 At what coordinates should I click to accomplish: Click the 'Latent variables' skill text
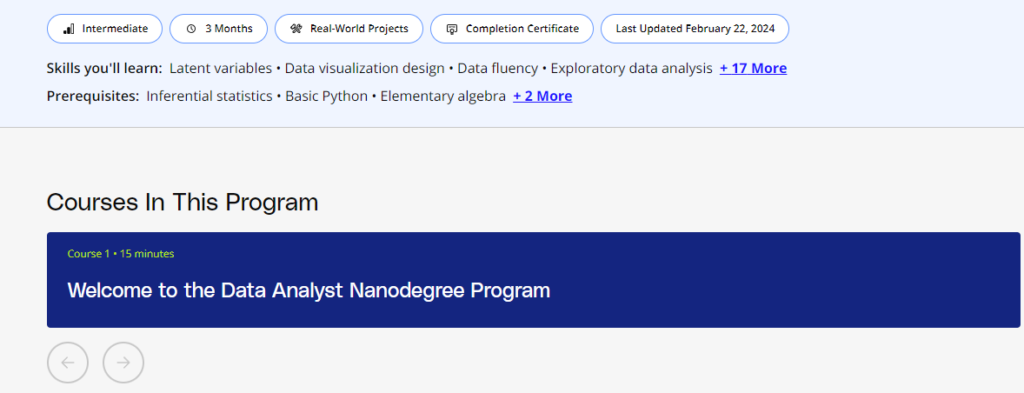click(x=221, y=68)
